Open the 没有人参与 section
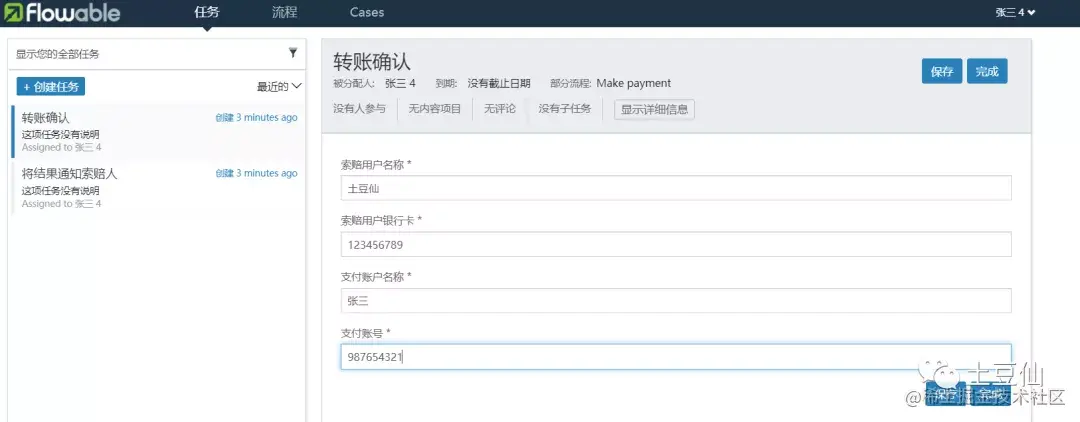1080x422 pixels. (x=360, y=109)
